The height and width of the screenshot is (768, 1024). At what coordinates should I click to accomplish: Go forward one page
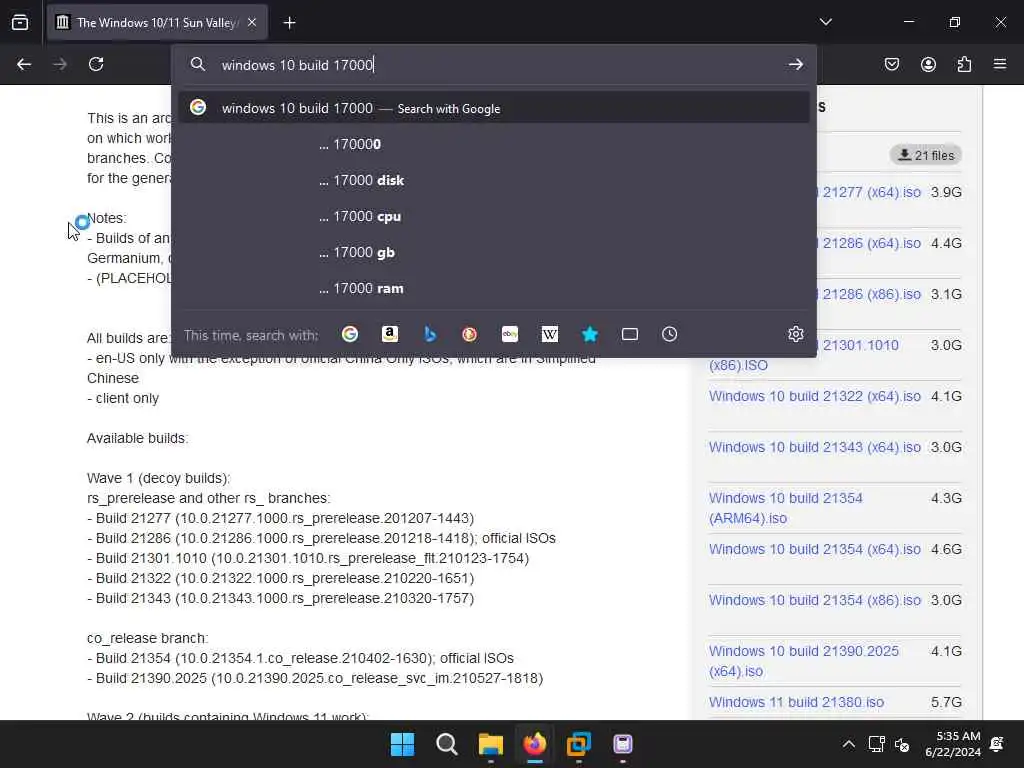coord(60,64)
